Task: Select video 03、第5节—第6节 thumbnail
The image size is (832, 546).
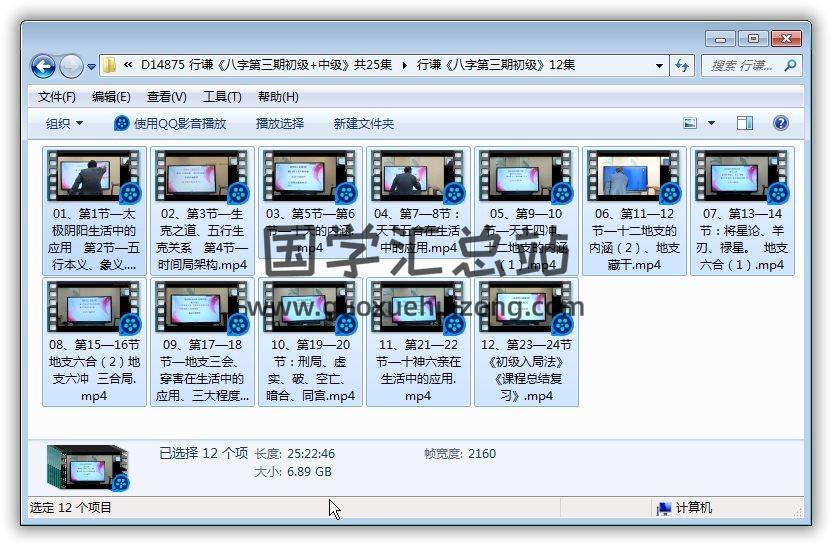Action: pos(310,176)
